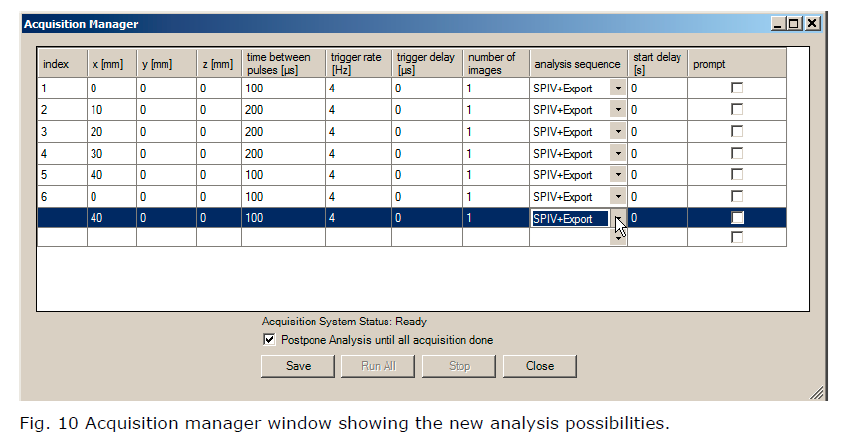
Task: Enable prompt checkbox for row 1
Action: click(x=737, y=89)
